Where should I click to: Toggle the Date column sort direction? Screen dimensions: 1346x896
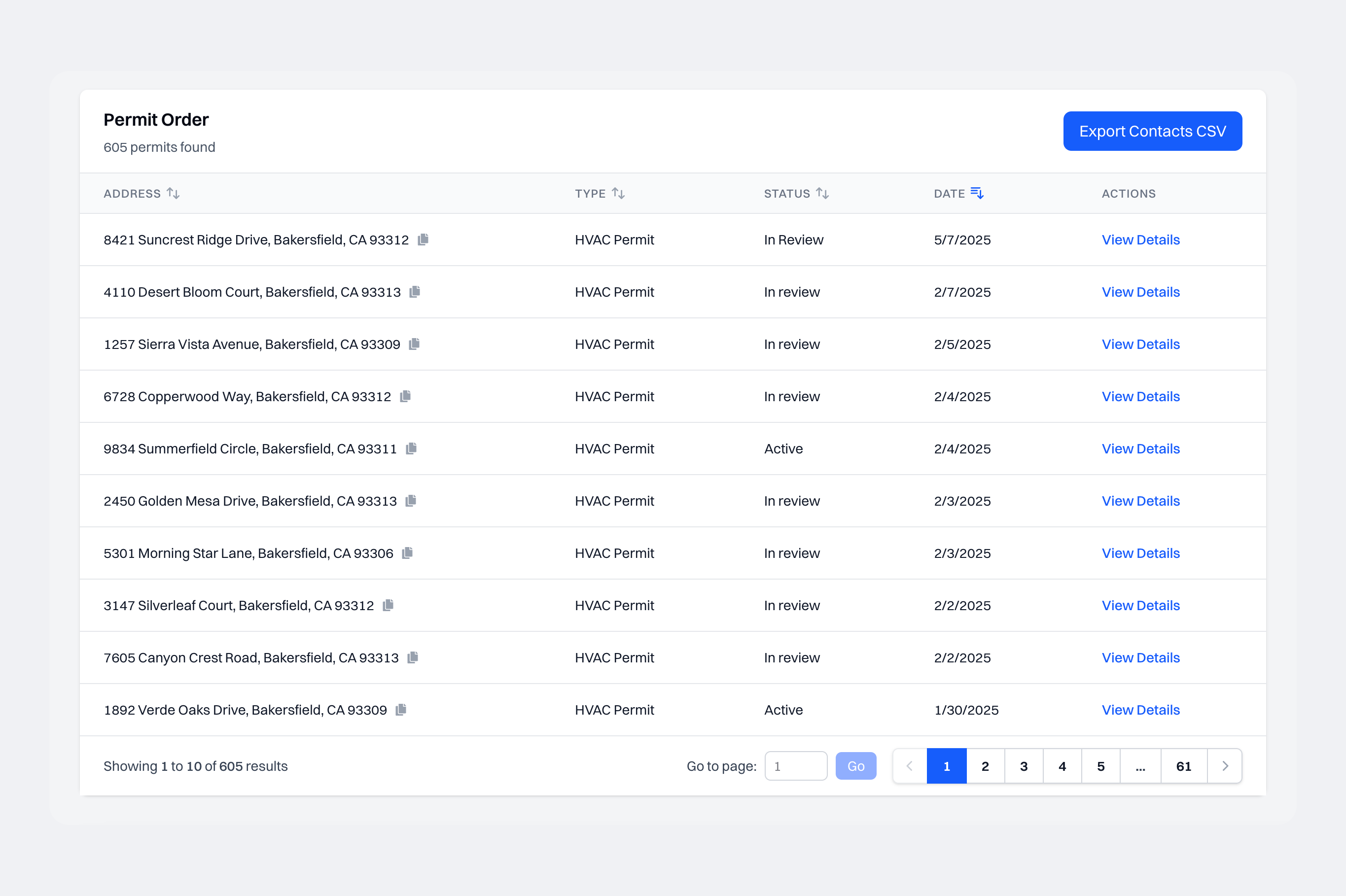pos(977,193)
